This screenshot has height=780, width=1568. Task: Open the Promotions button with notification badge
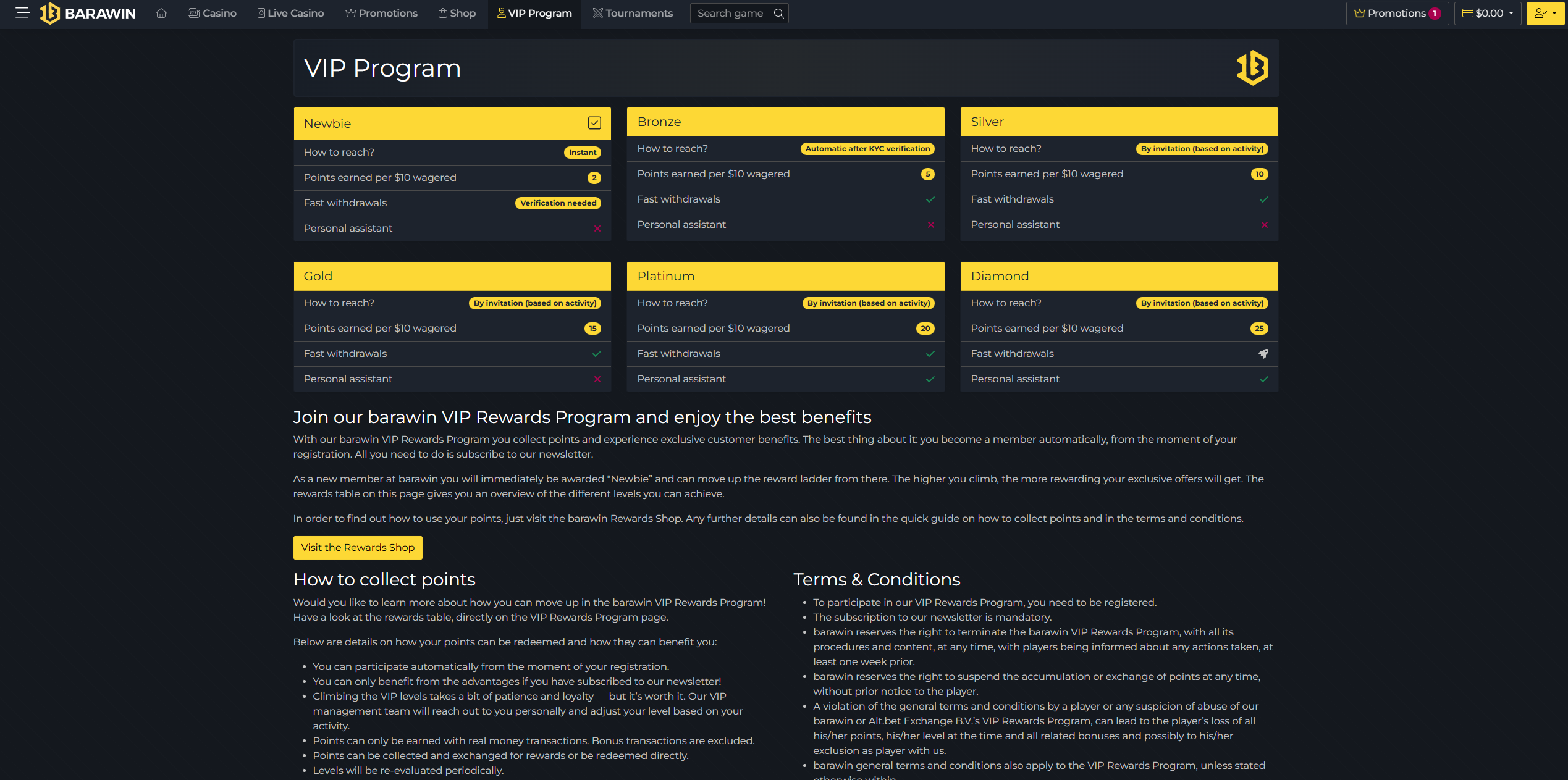[1397, 13]
